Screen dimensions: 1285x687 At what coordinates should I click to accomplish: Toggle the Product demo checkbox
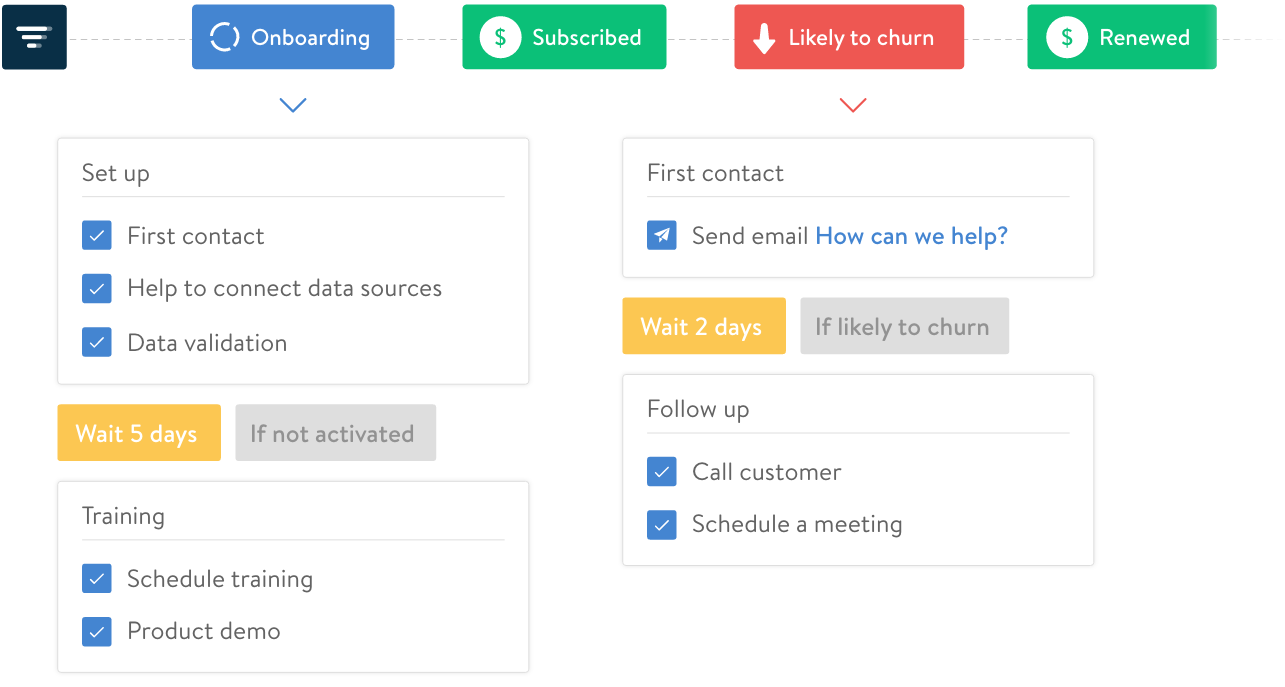click(97, 632)
